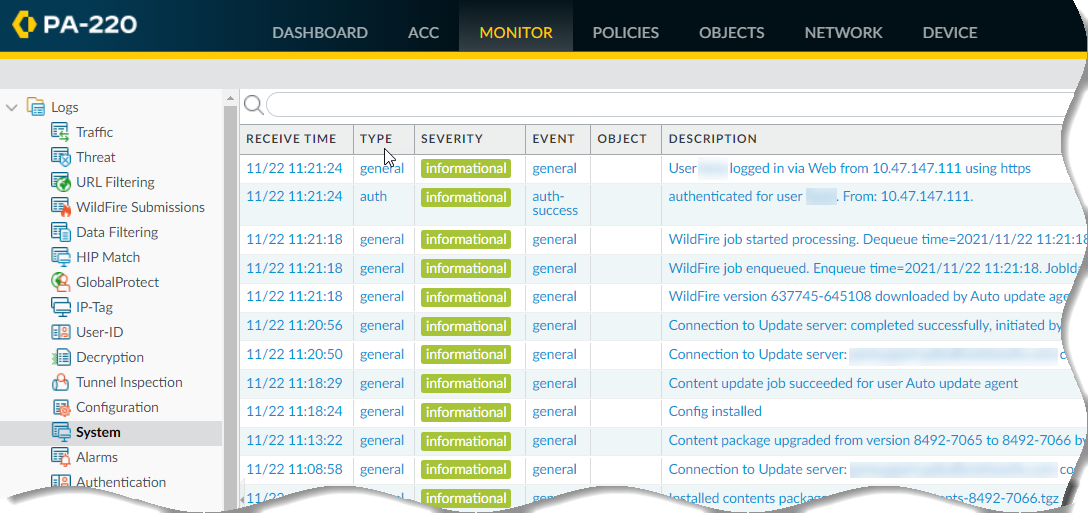Switch to the Objects tab
The height and width of the screenshot is (513, 1088).
pyautogui.click(x=731, y=33)
